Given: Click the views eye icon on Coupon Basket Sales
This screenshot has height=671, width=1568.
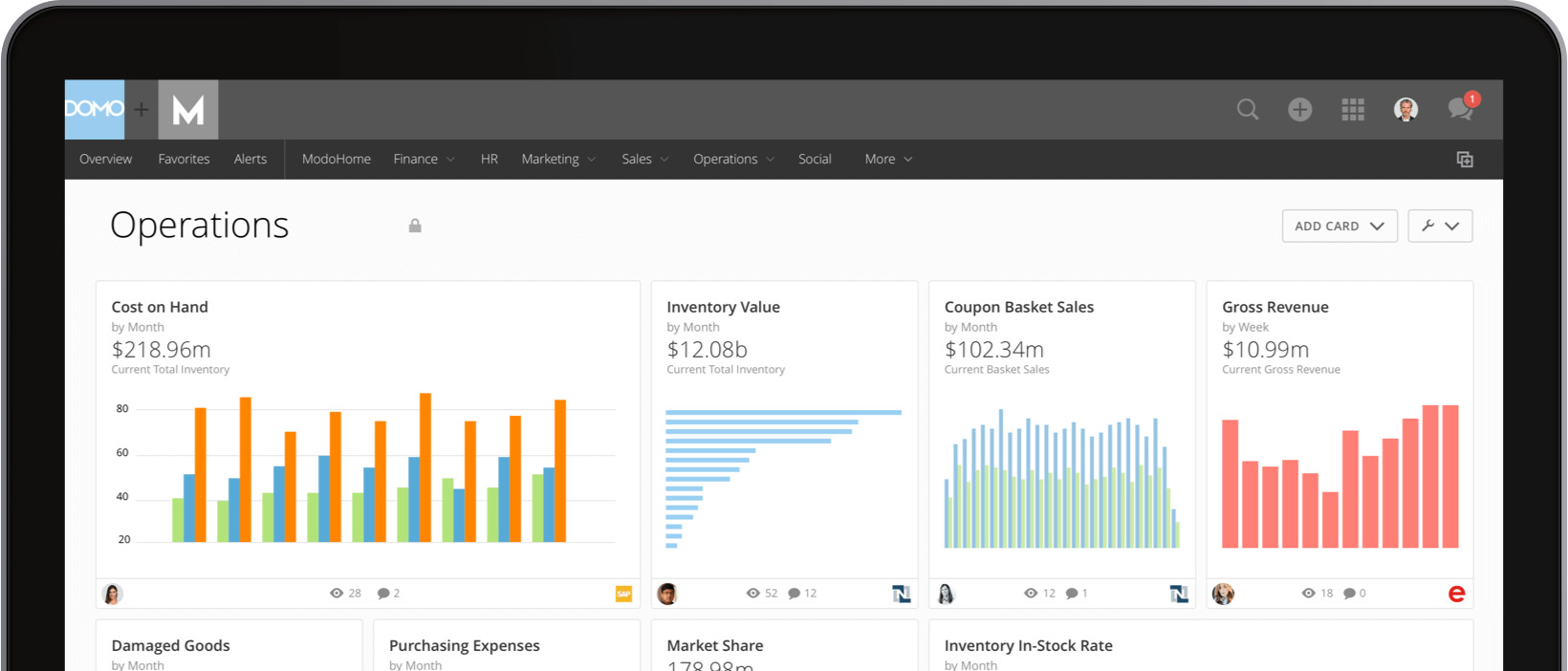Looking at the screenshot, I should (x=1031, y=594).
